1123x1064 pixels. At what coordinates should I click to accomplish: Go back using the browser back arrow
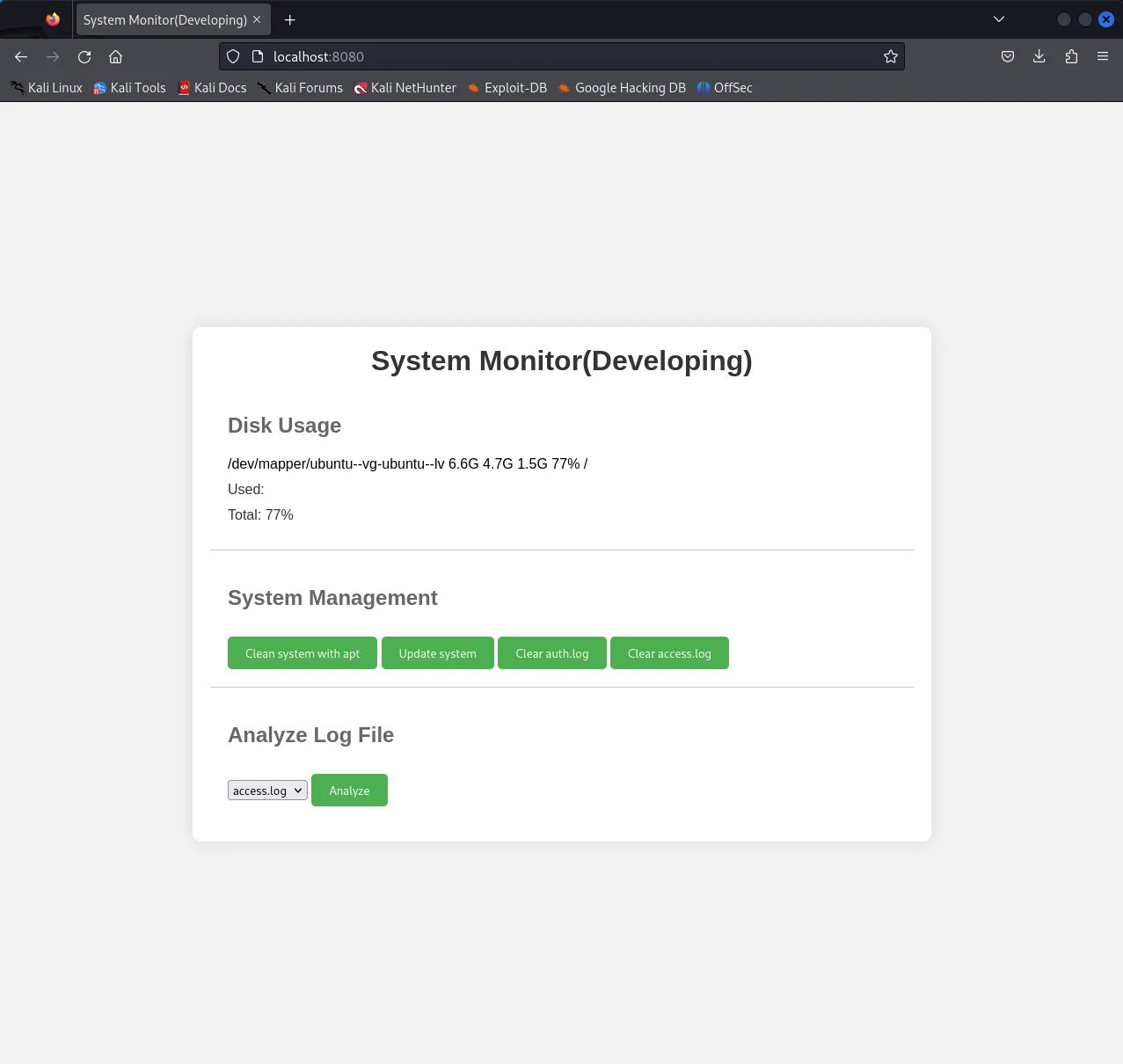tap(21, 56)
